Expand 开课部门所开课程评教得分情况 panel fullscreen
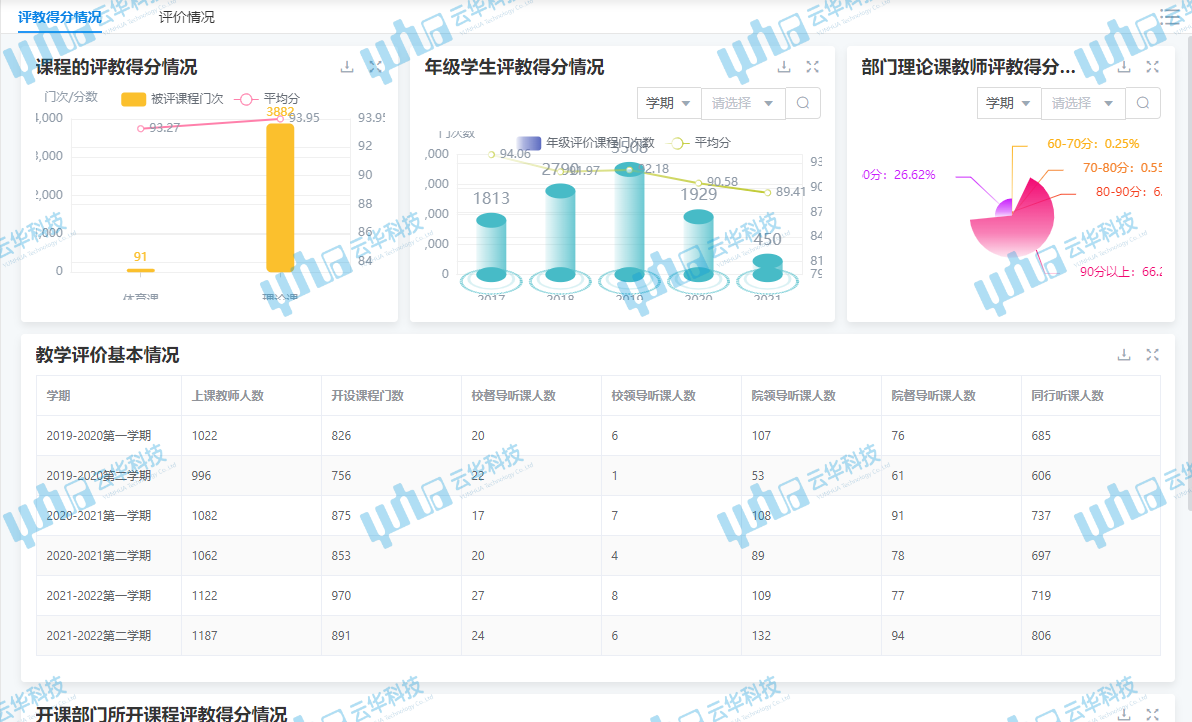Screen dimensions: 1192x722 pos(1152,714)
